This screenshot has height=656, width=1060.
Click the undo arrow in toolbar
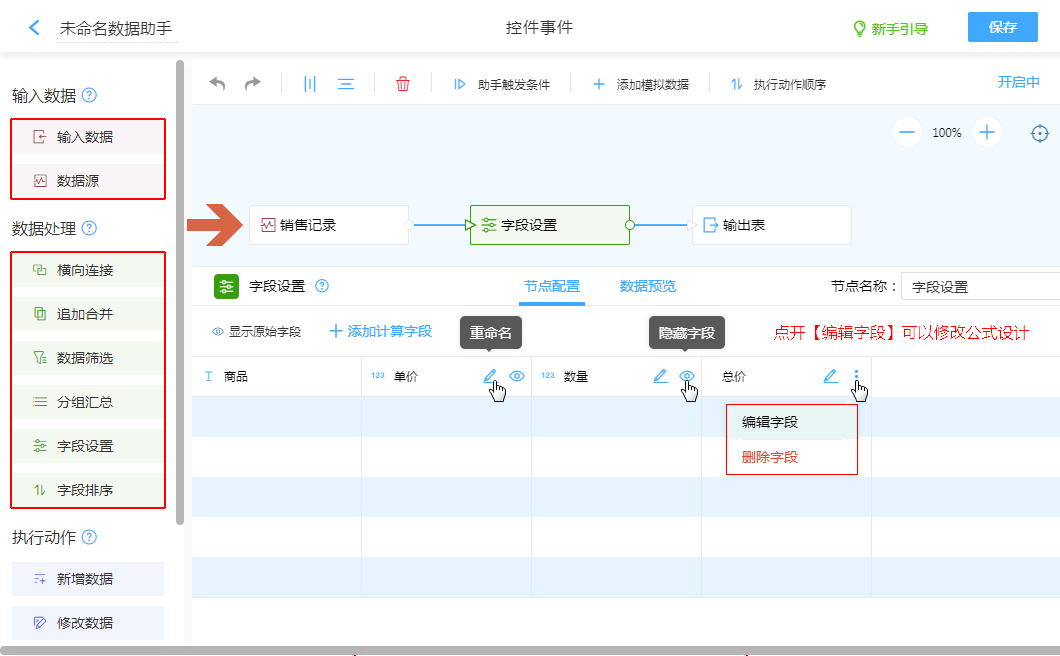pyautogui.click(x=217, y=84)
